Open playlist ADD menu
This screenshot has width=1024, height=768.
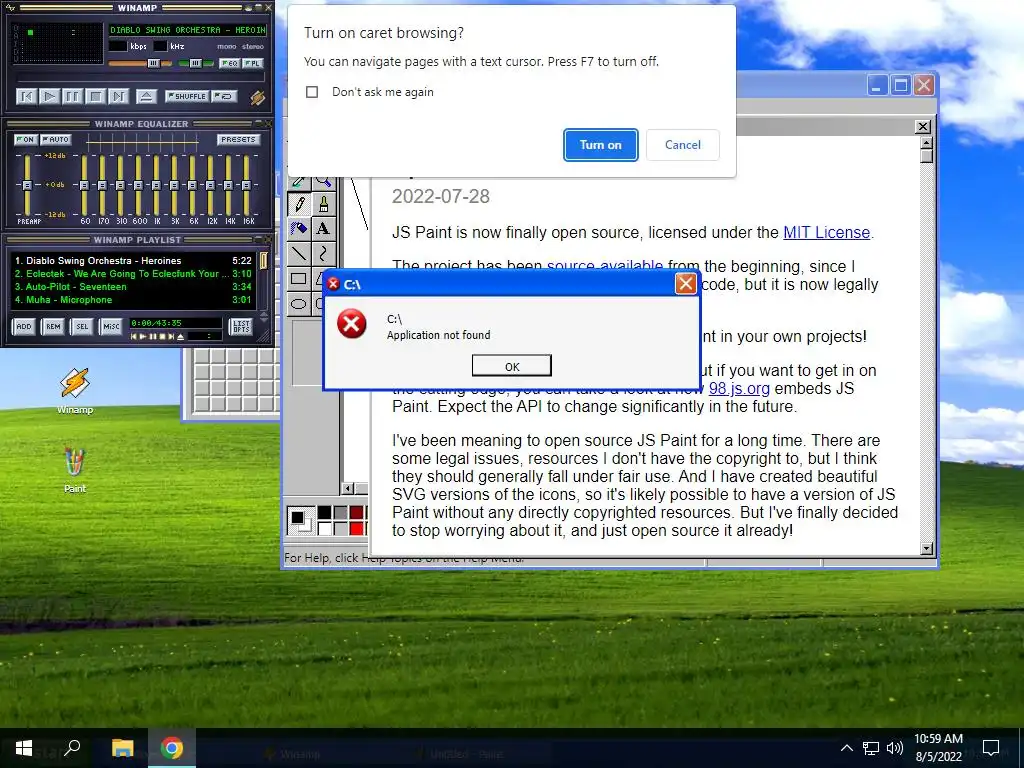tap(24, 326)
